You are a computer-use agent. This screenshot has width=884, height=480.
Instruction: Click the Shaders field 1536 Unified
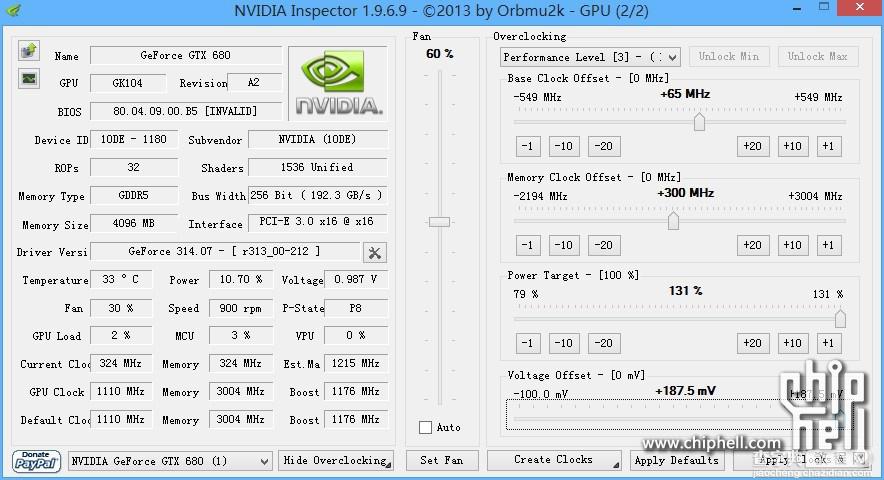[x=318, y=168]
